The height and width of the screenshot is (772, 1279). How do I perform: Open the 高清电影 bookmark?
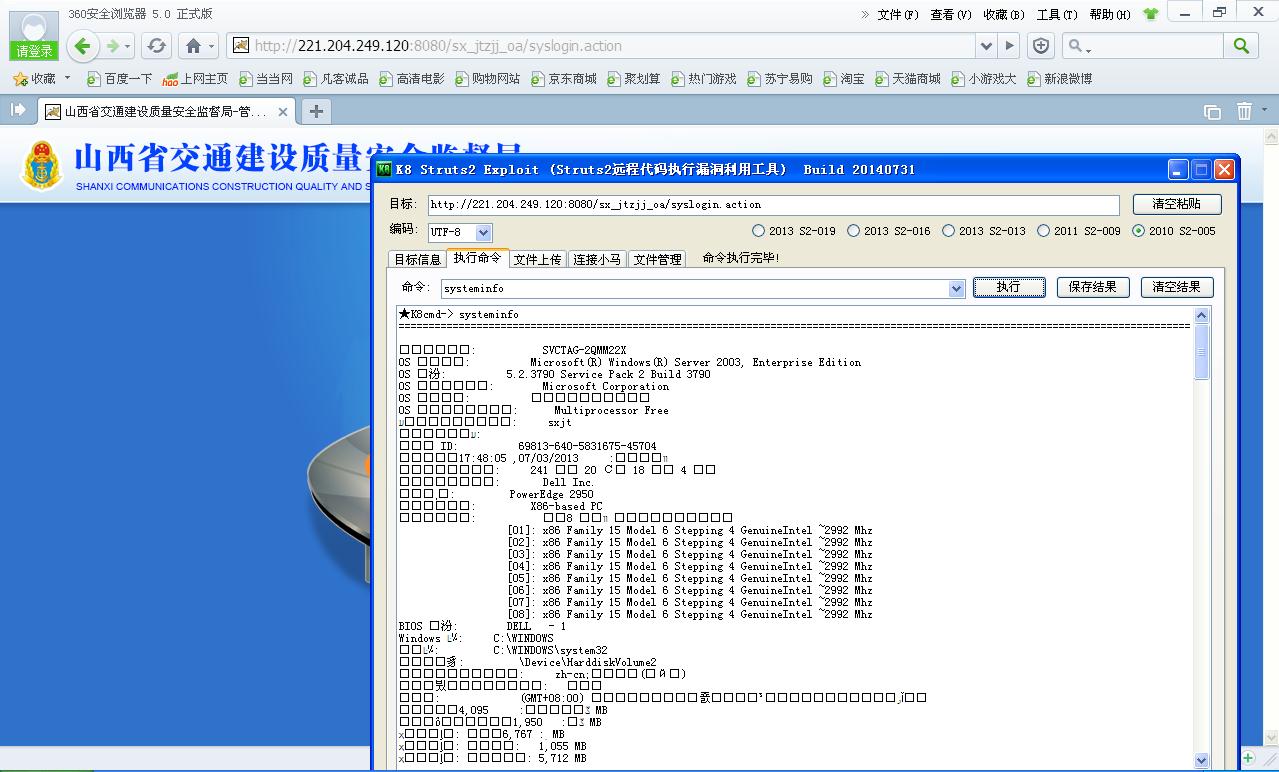pos(412,78)
